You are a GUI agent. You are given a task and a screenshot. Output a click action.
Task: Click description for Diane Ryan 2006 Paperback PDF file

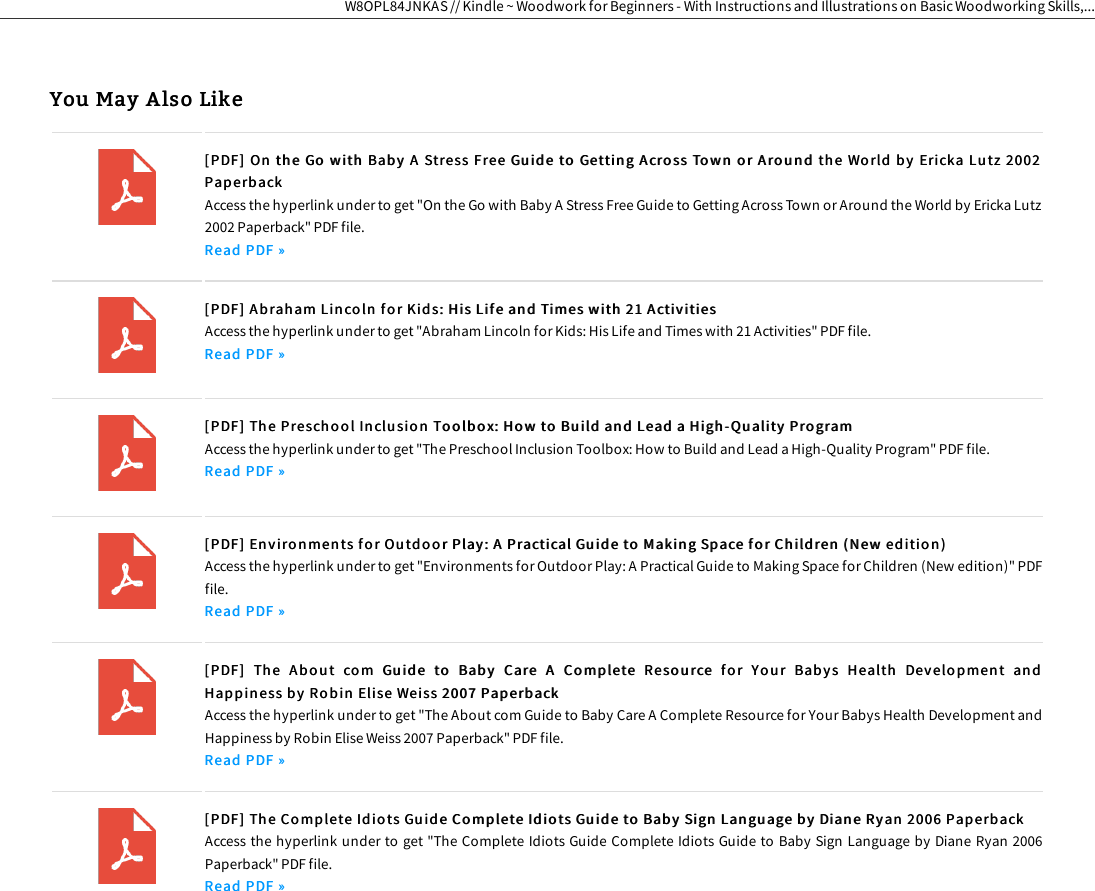623,853
